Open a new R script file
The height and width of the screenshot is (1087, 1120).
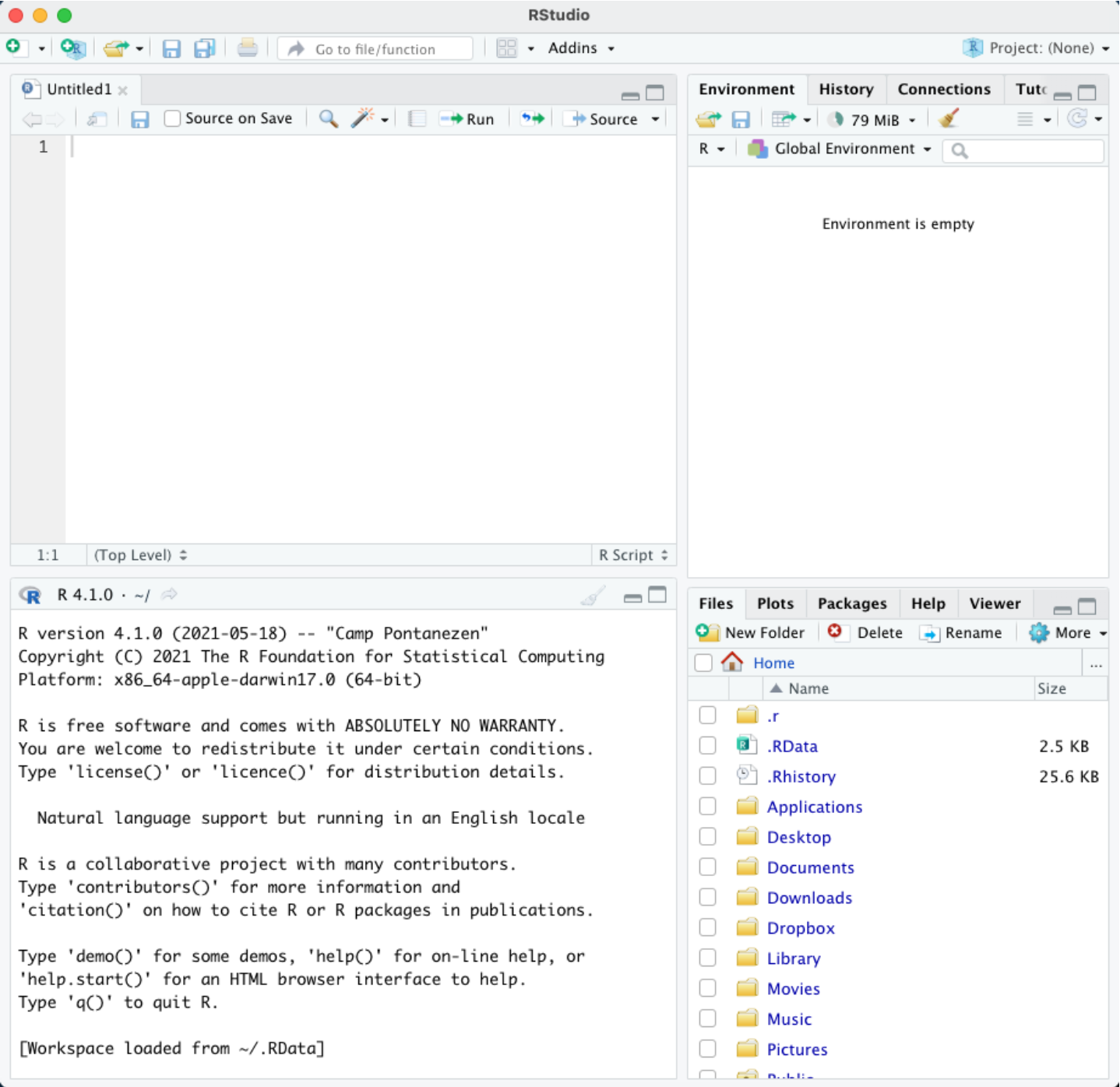click(x=16, y=47)
